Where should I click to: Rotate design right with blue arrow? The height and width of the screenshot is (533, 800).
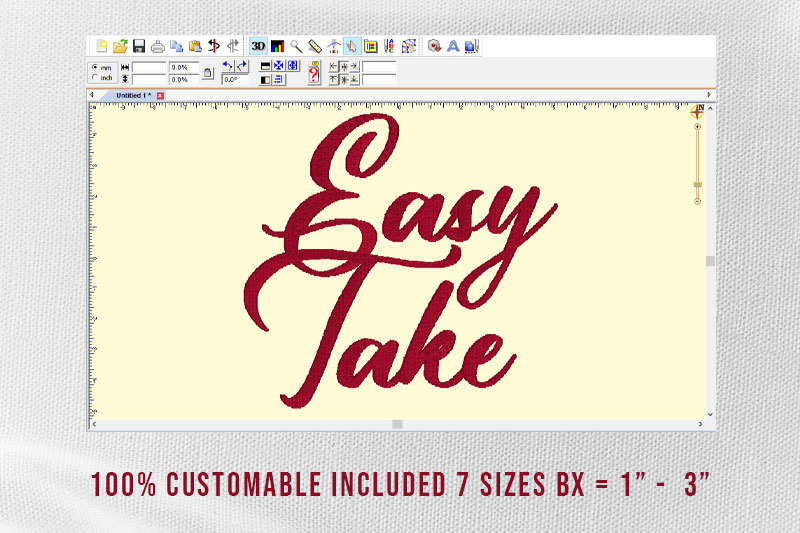[x=241, y=66]
